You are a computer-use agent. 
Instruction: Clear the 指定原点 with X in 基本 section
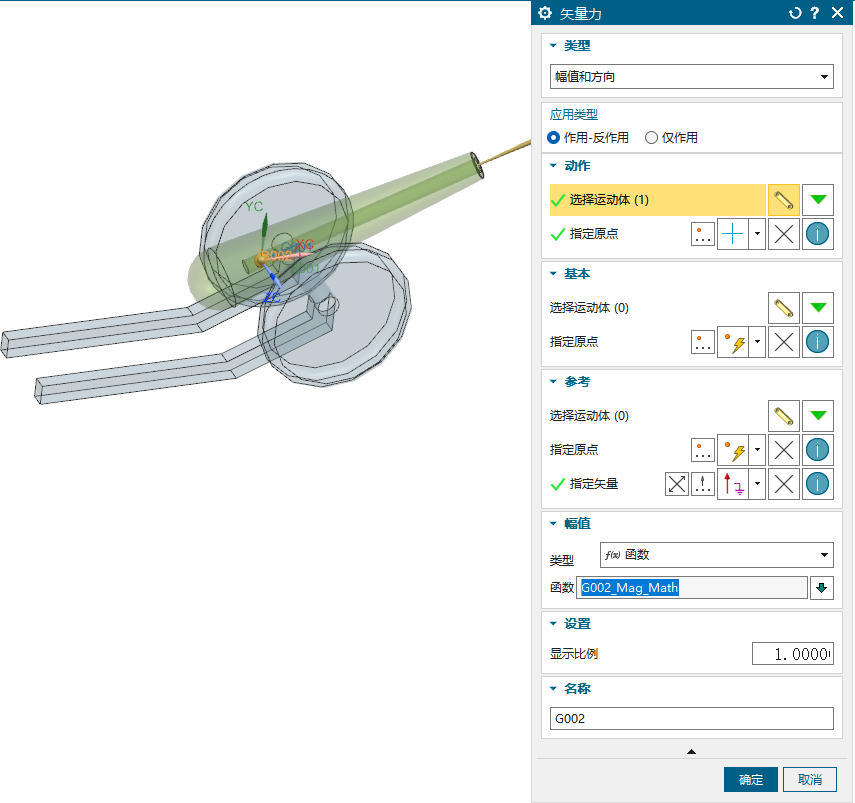(784, 342)
